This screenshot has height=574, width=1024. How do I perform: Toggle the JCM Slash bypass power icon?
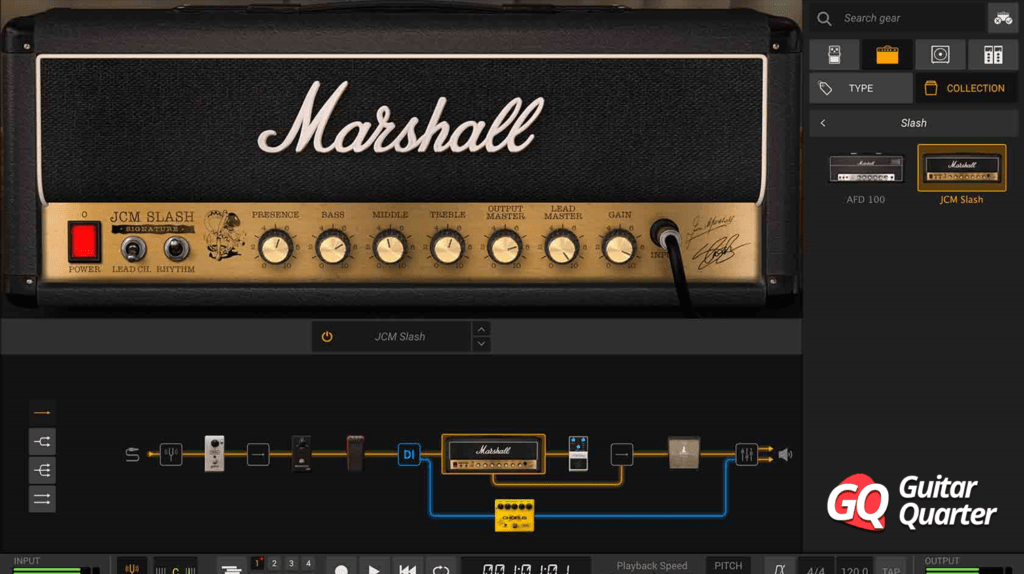tap(327, 337)
